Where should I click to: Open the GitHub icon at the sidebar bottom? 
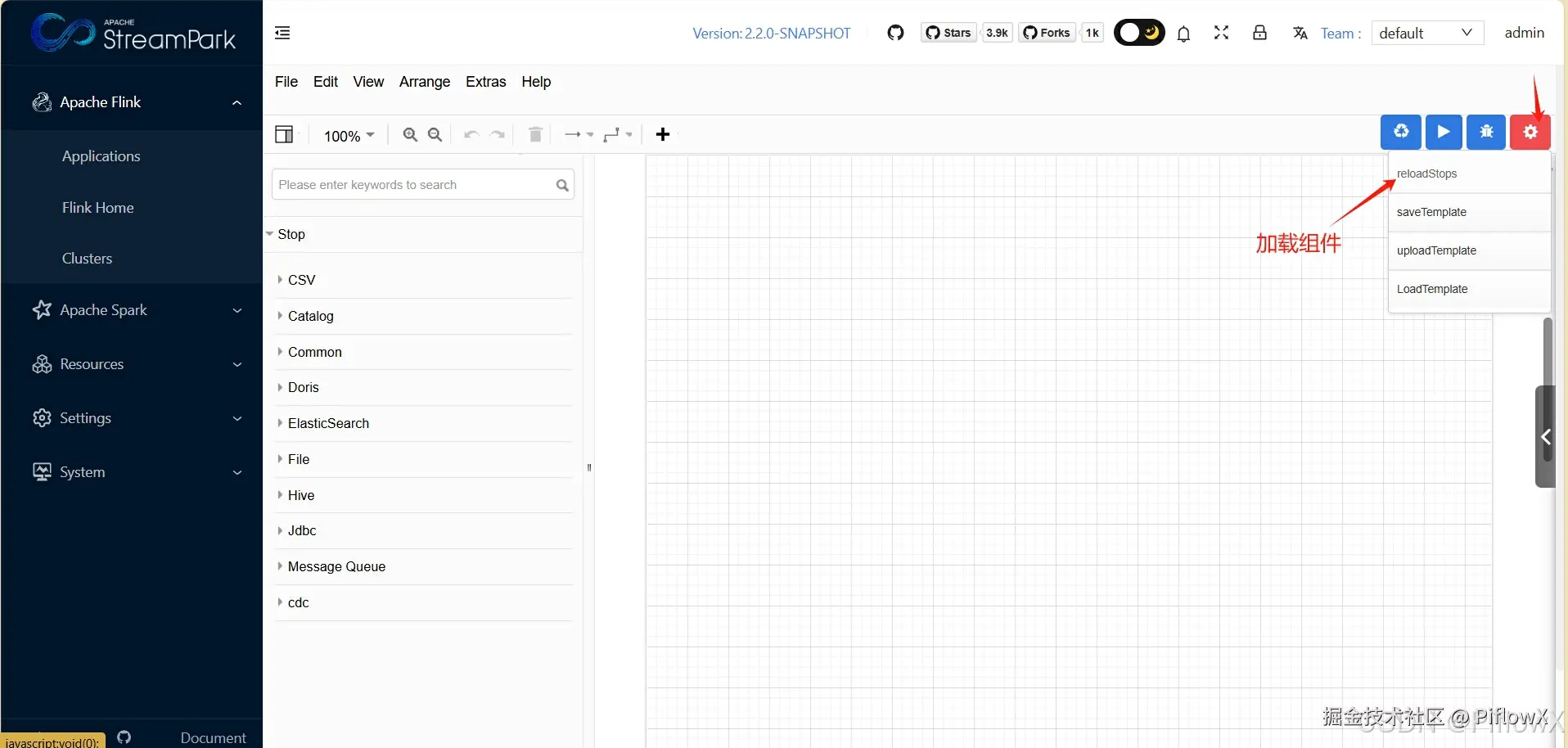click(x=124, y=737)
